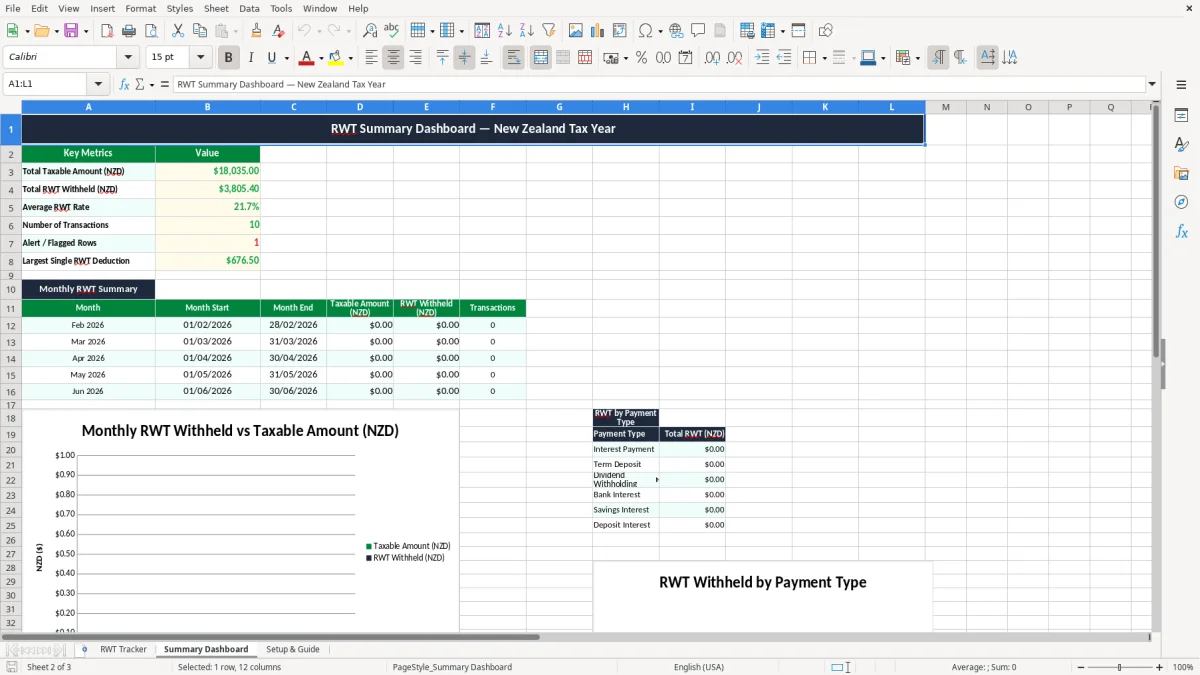Expand the Name Box dropdown
This screenshot has width=1200, height=675.
[98, 84]
